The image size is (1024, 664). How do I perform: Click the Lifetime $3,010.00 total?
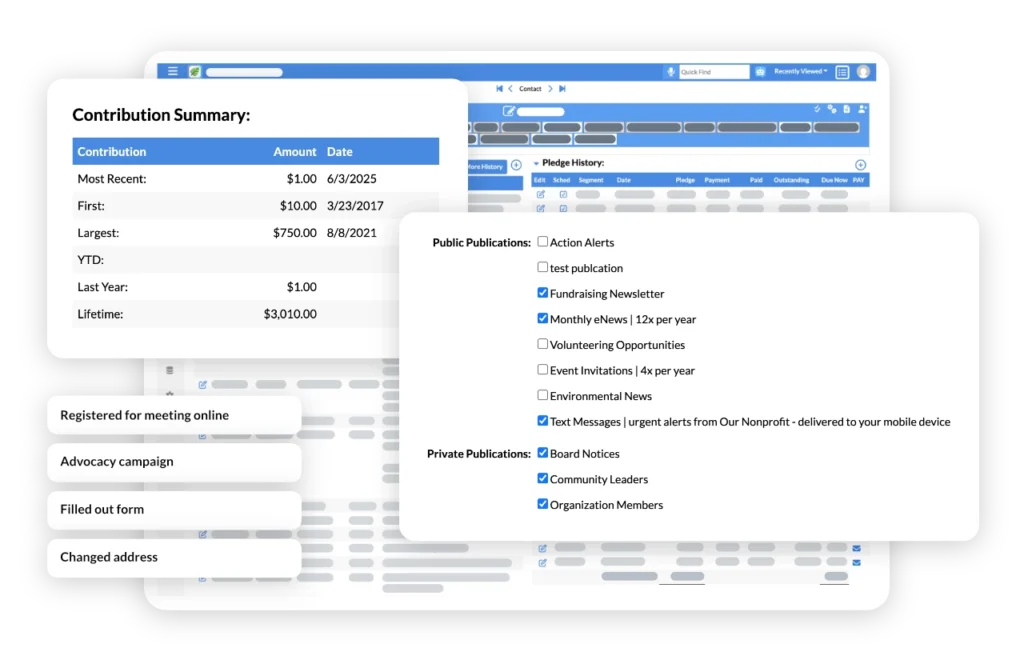290,314
